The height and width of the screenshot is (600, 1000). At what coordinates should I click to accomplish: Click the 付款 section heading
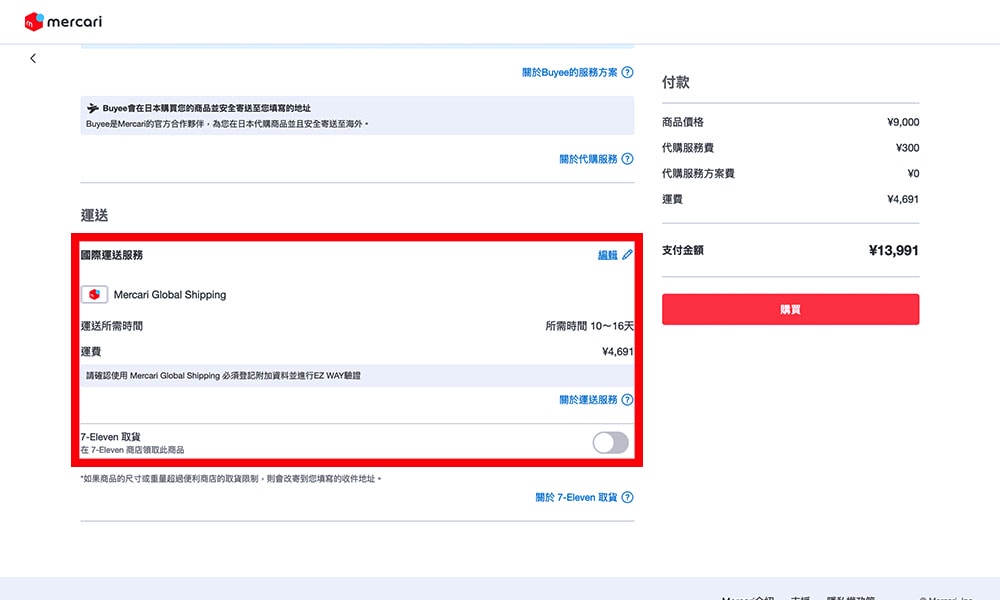pos(675,82)
